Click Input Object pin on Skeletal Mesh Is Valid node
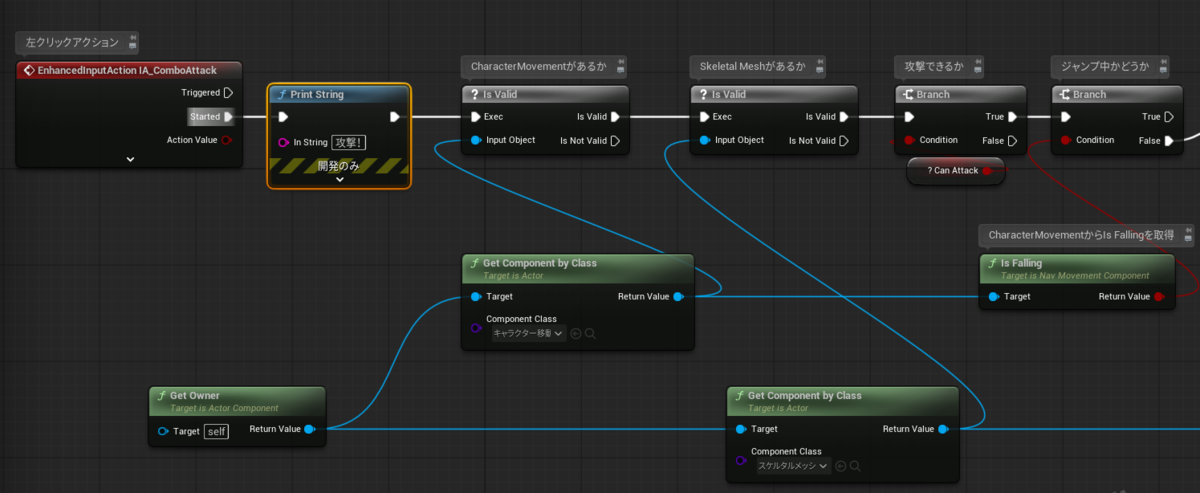The image size is (1200, 493). pos(705,140)
